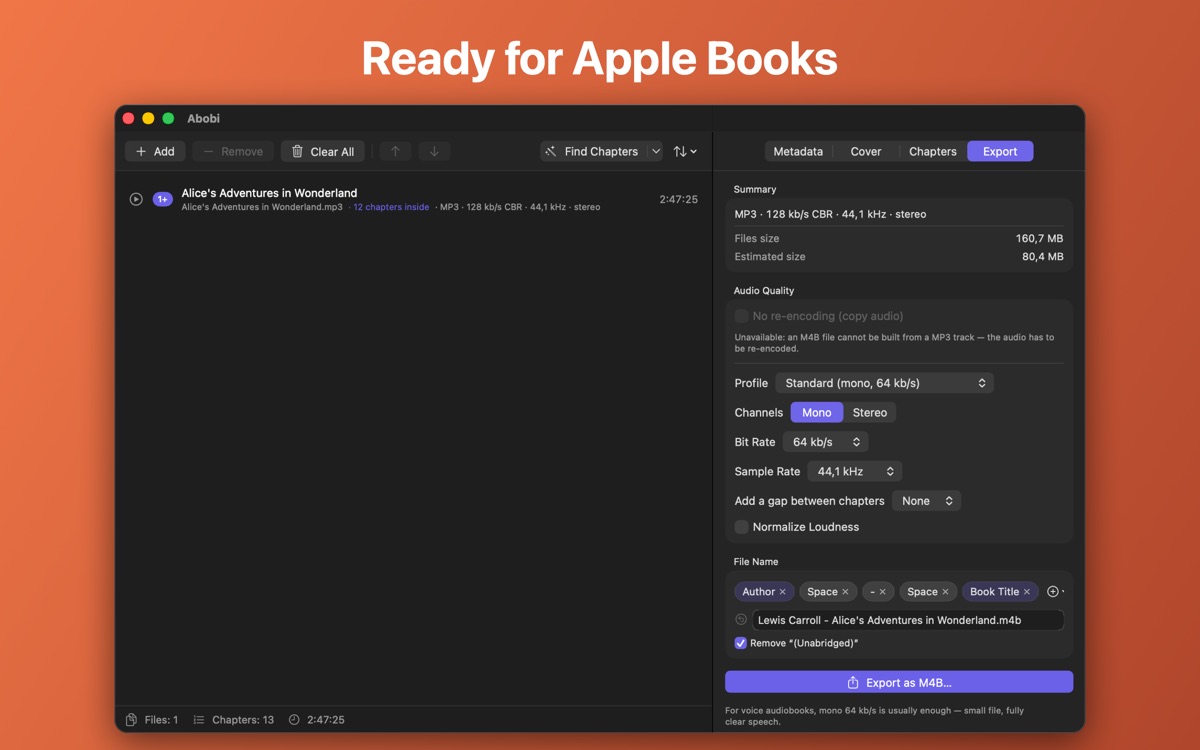Open the gap between chapters None dropdown
The width and height of the screenshot is (1200, 750).
(x=927, y=501)
